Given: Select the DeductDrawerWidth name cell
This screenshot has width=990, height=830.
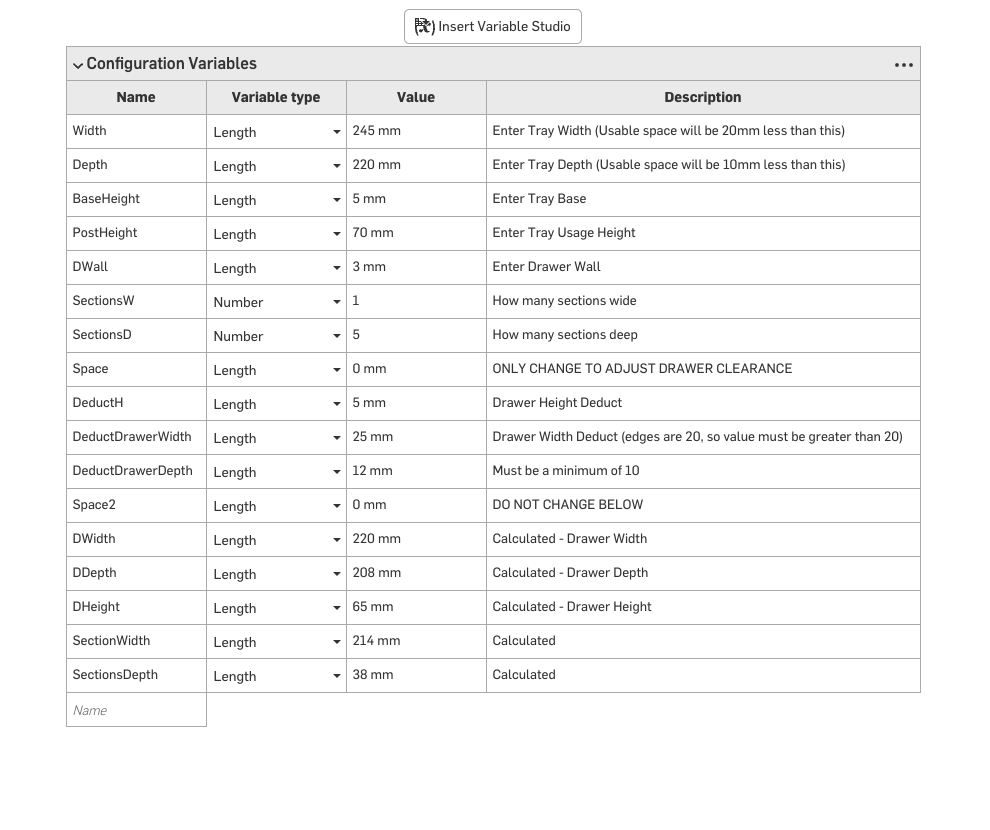Looking at the screenshot, I should coord(136,437).
